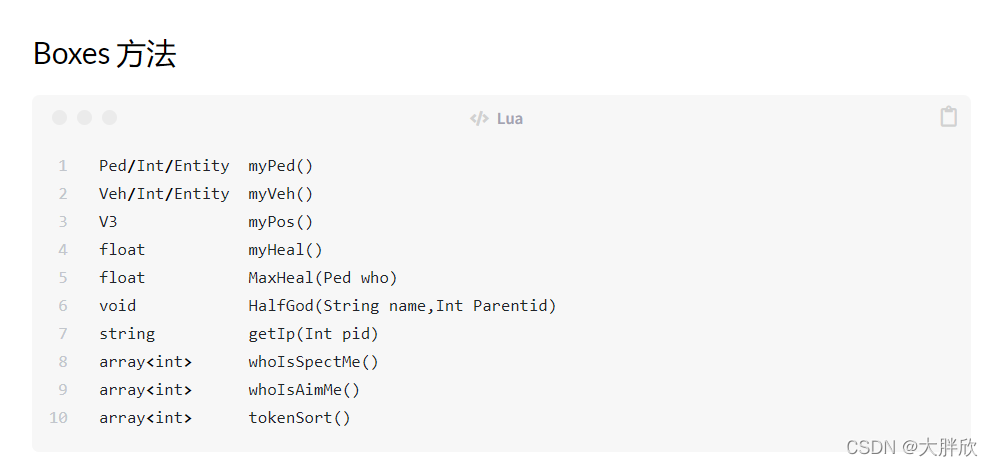Screen dimensions: 993x466
Task: Click the myHeal() function text
Action: point(286,250)
